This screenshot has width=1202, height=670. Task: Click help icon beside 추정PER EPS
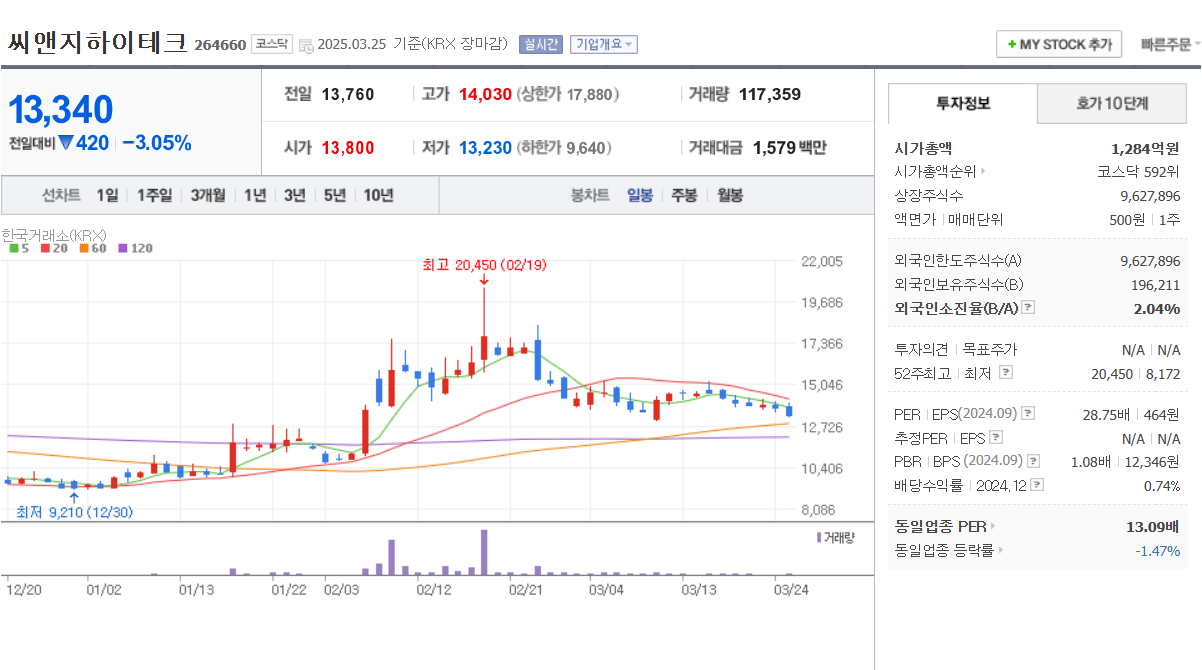point(995,437)
